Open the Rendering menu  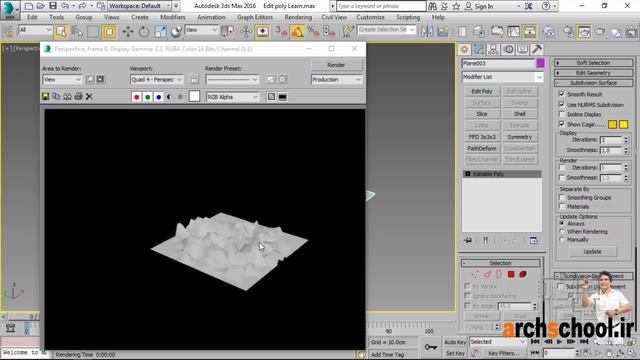[x=298, y=17]
